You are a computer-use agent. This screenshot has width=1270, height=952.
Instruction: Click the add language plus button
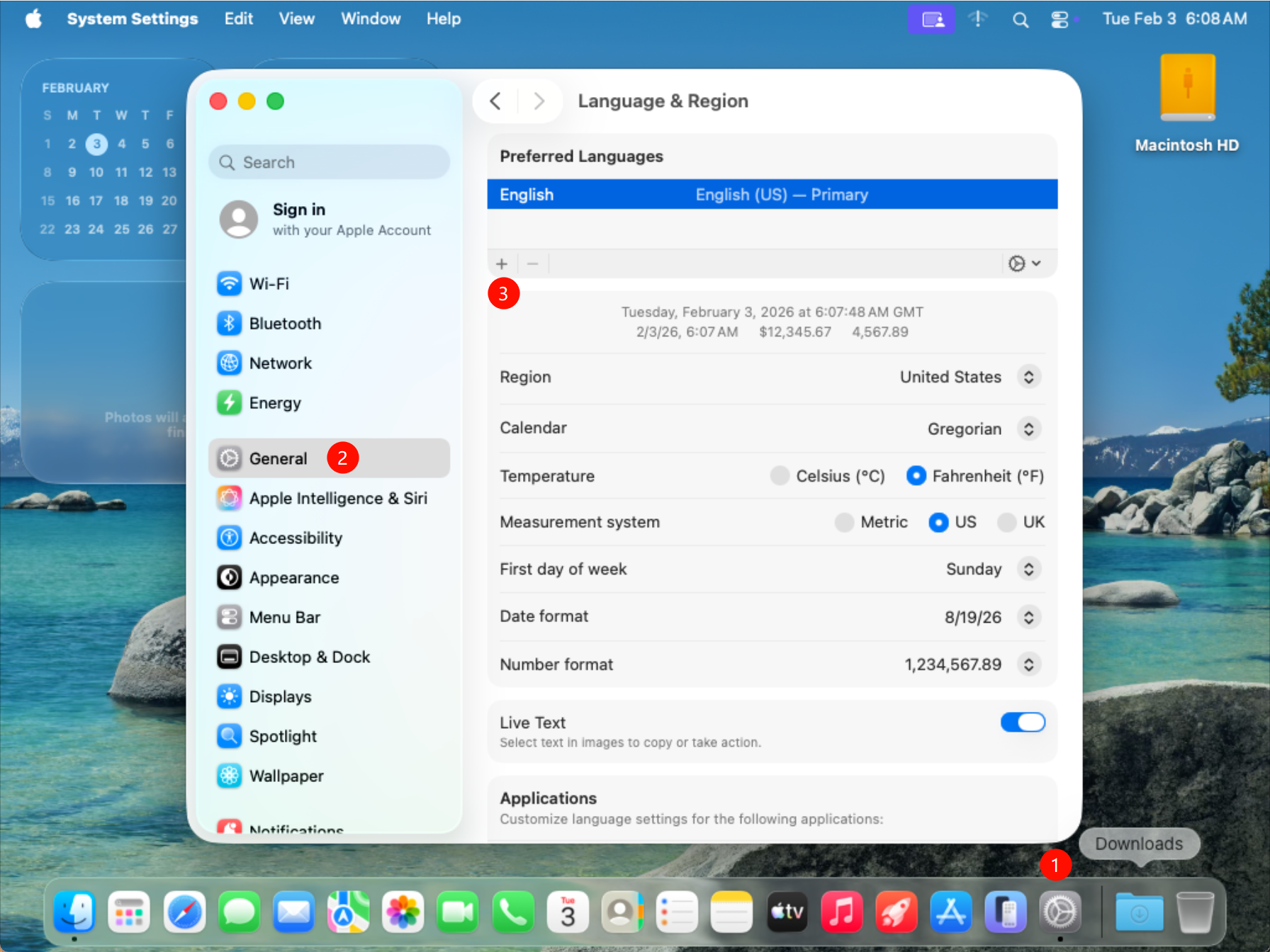502,264
